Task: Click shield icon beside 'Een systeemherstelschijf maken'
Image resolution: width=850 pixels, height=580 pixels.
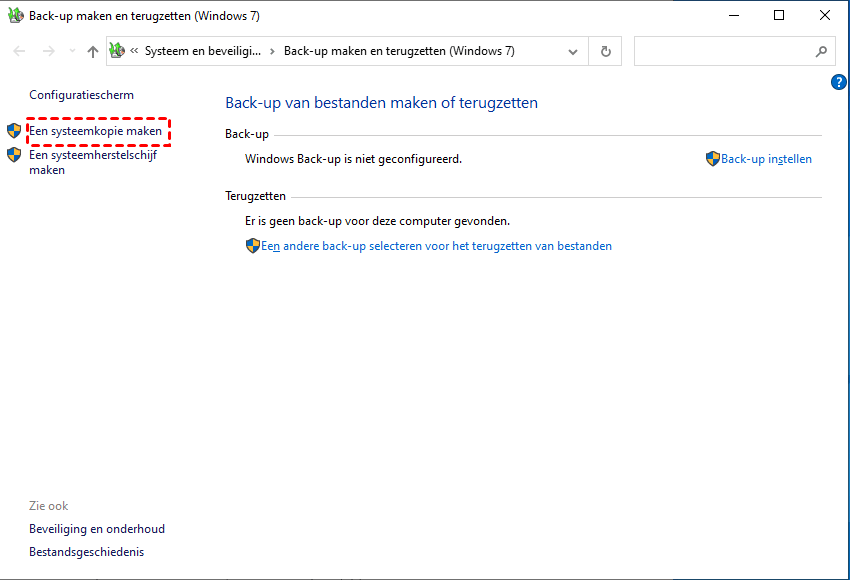Action: tap(14, 155)
